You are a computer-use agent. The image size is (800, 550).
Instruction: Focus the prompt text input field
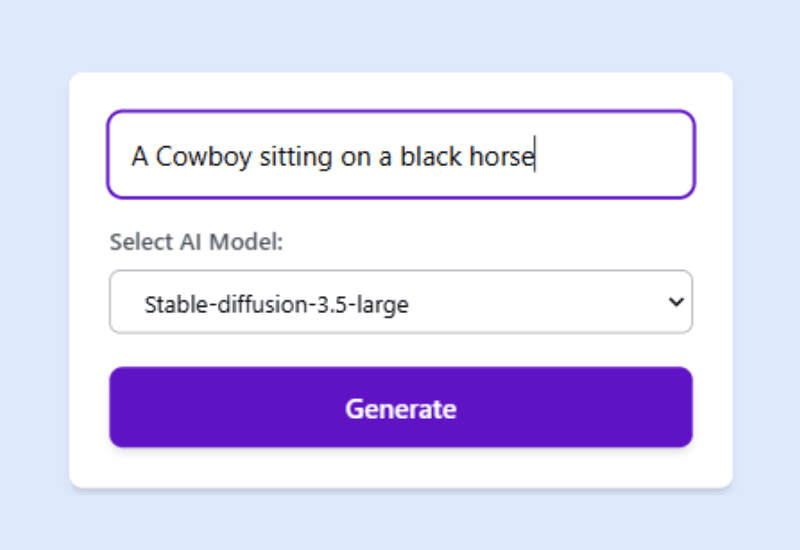(400, 155)
